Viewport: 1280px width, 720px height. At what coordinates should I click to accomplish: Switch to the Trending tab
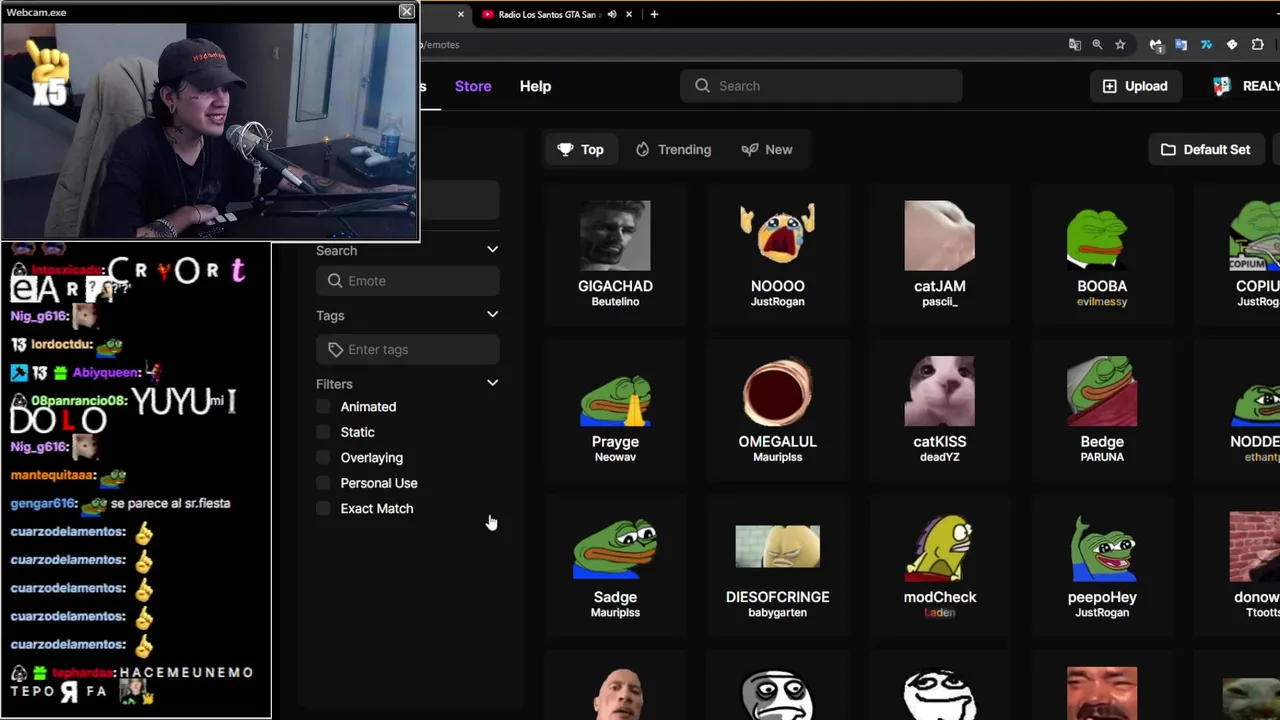pos(673,149)
